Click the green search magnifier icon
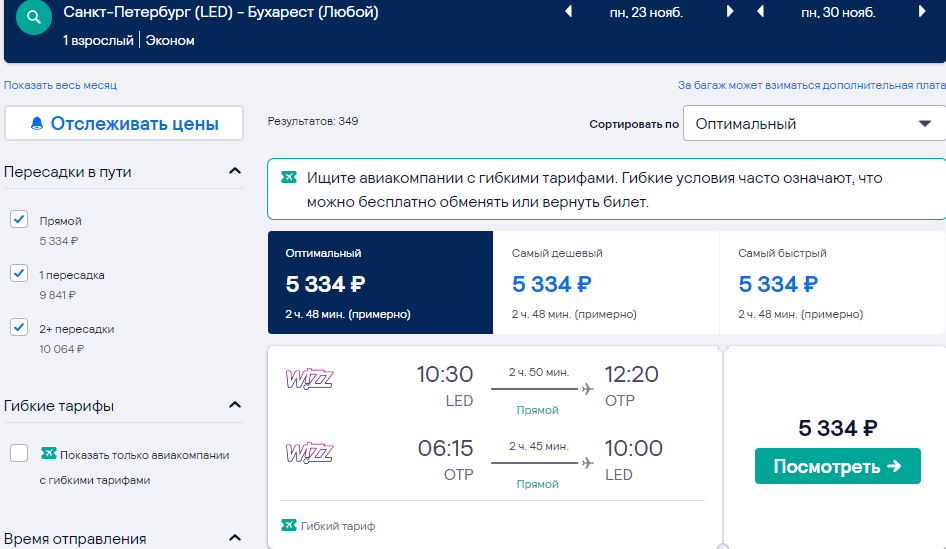946x549 pixels. [34, 17]
